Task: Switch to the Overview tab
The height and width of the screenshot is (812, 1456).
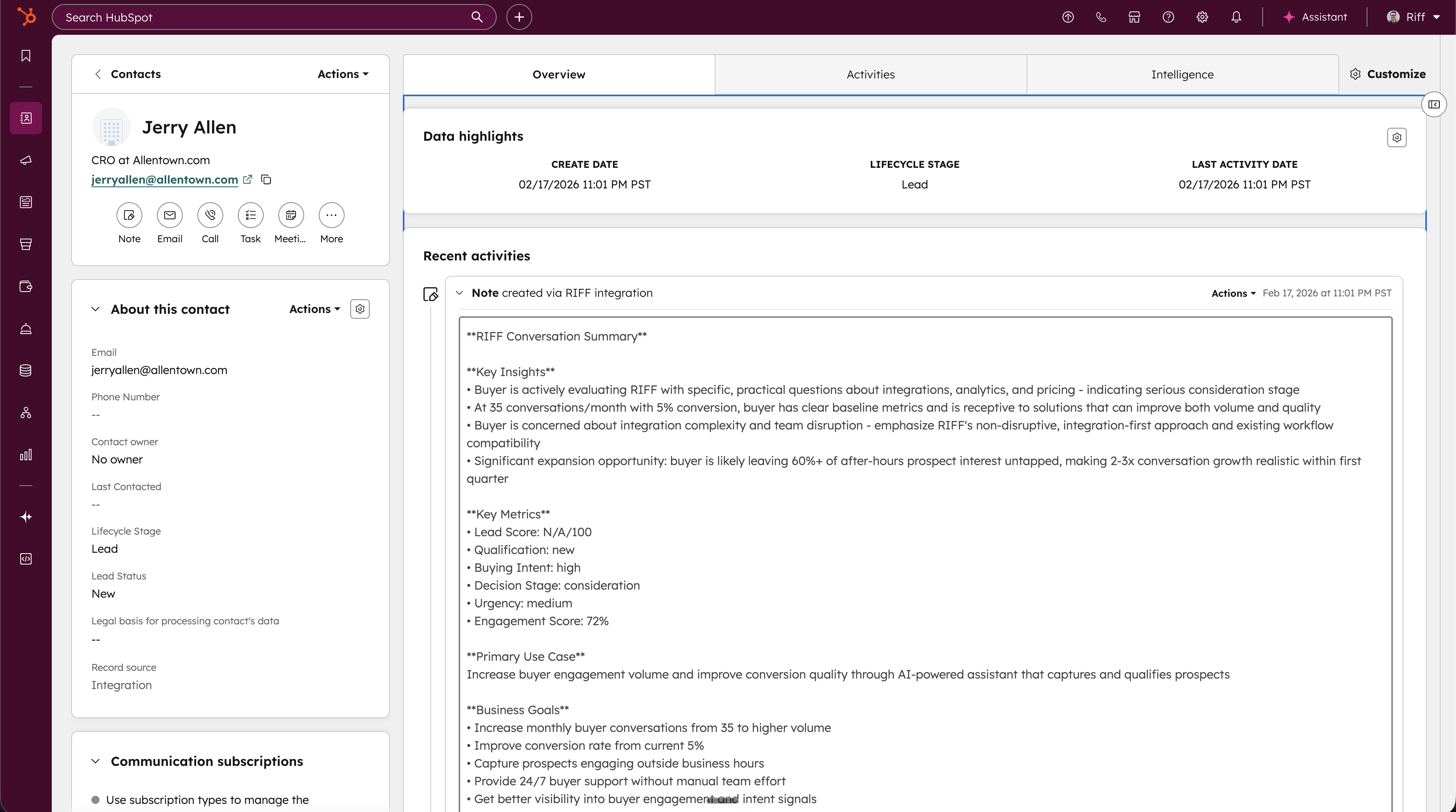Action: point(559,74)
